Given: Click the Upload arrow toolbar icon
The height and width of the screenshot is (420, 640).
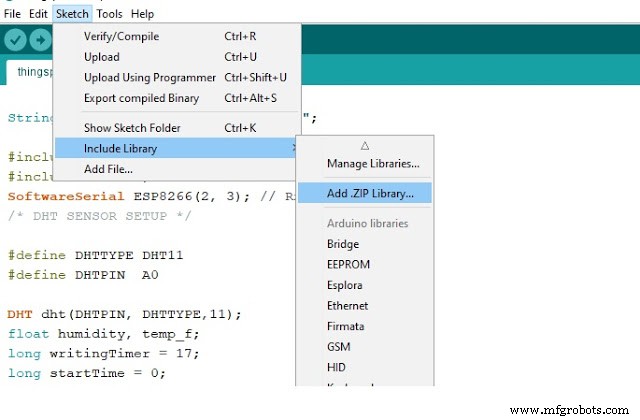Looking at the screenshot, I should click(x=40, y=40).
